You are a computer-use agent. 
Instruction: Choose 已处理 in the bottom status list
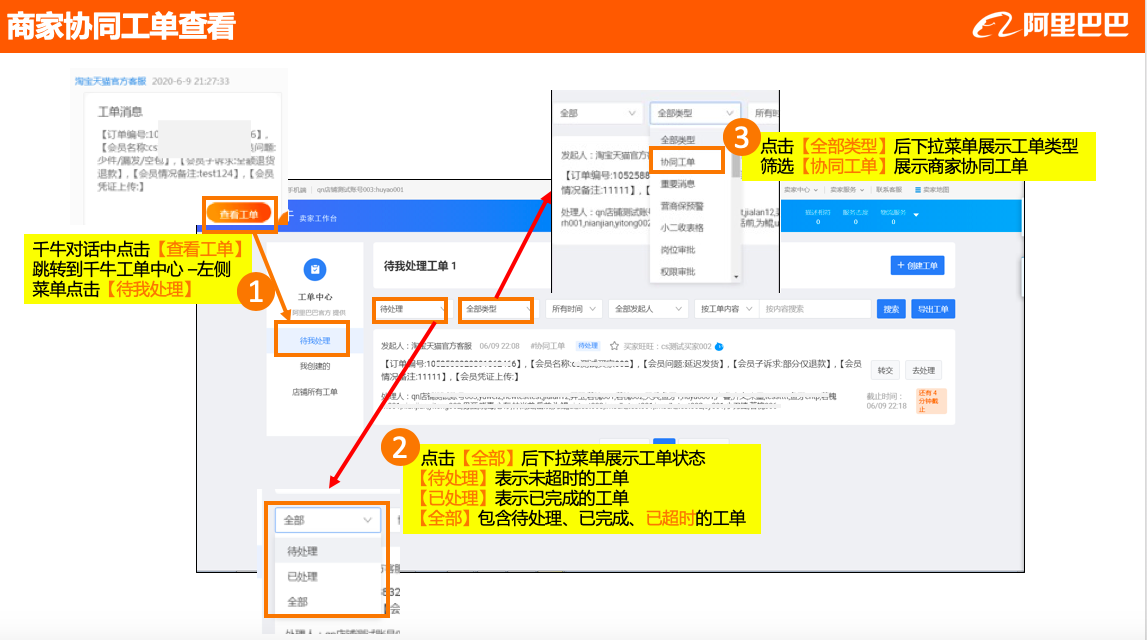pos(302,576)
